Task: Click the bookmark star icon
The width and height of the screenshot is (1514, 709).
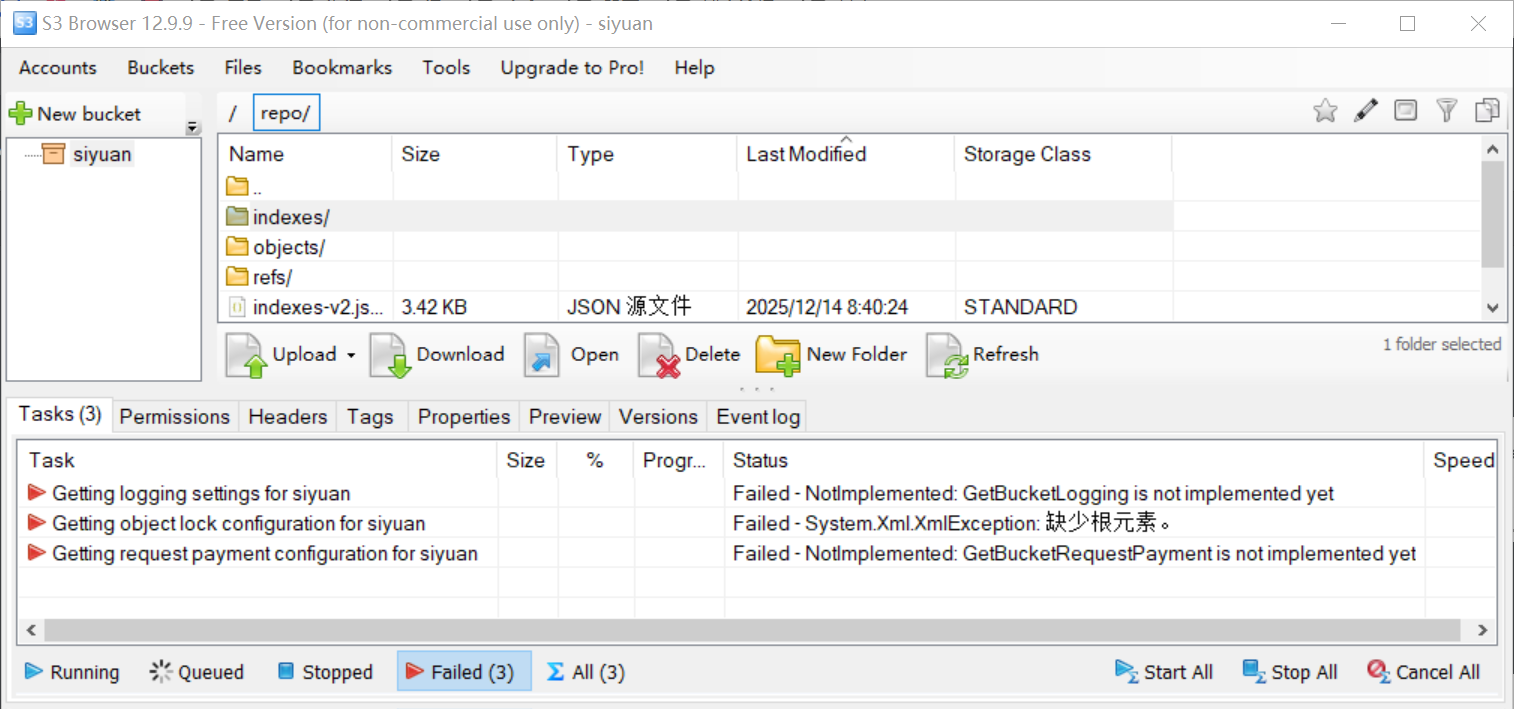Action: pos(1325,111)
